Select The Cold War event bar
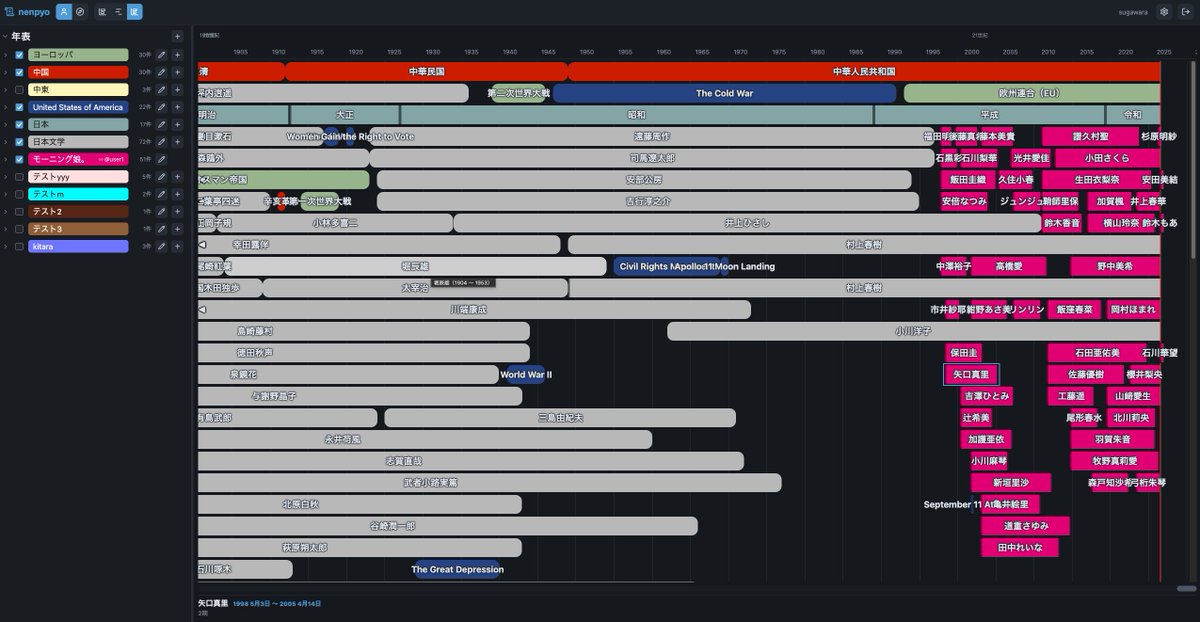 (x=724, y=93)
